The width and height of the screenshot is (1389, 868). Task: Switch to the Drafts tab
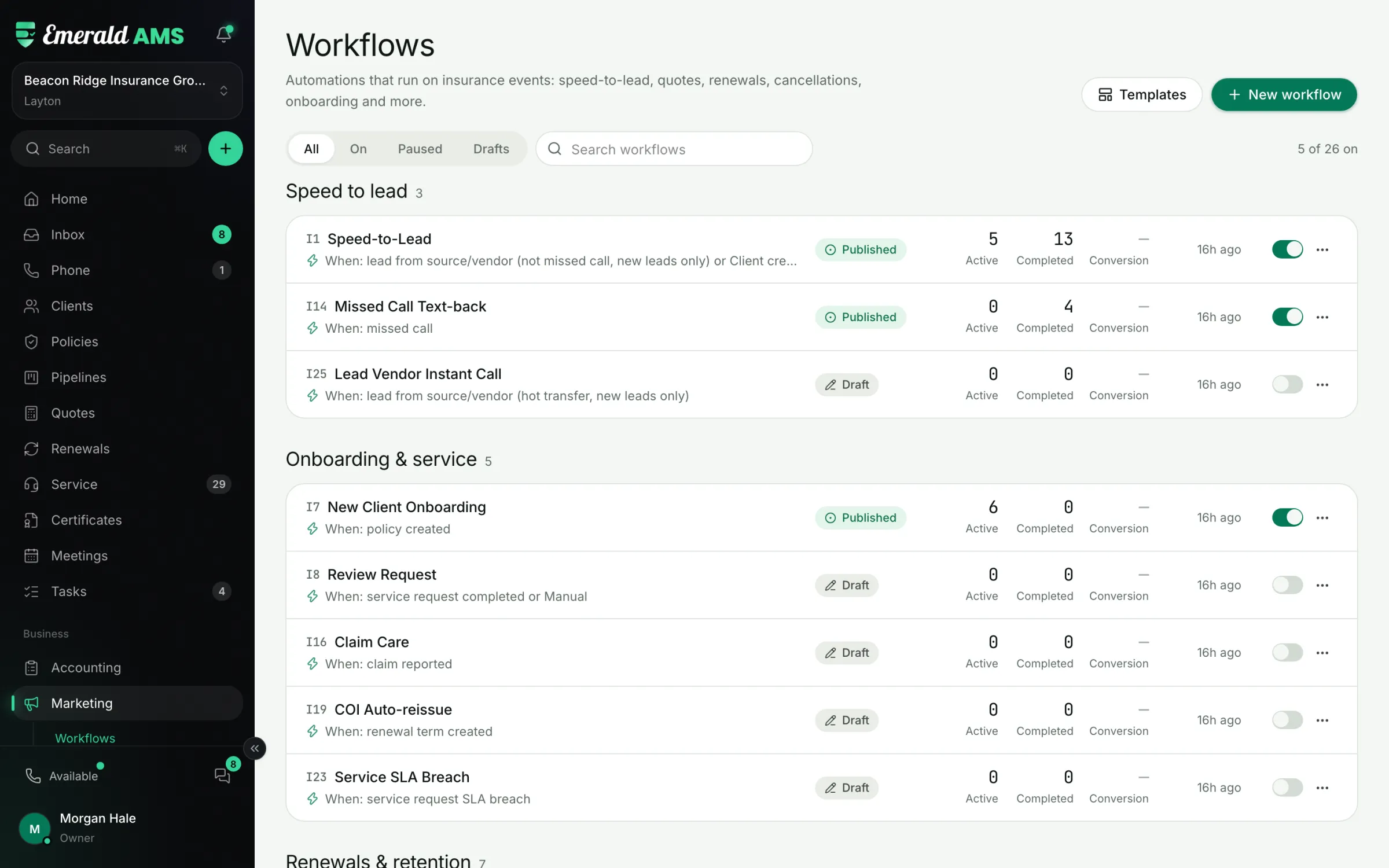coord(491,149)
